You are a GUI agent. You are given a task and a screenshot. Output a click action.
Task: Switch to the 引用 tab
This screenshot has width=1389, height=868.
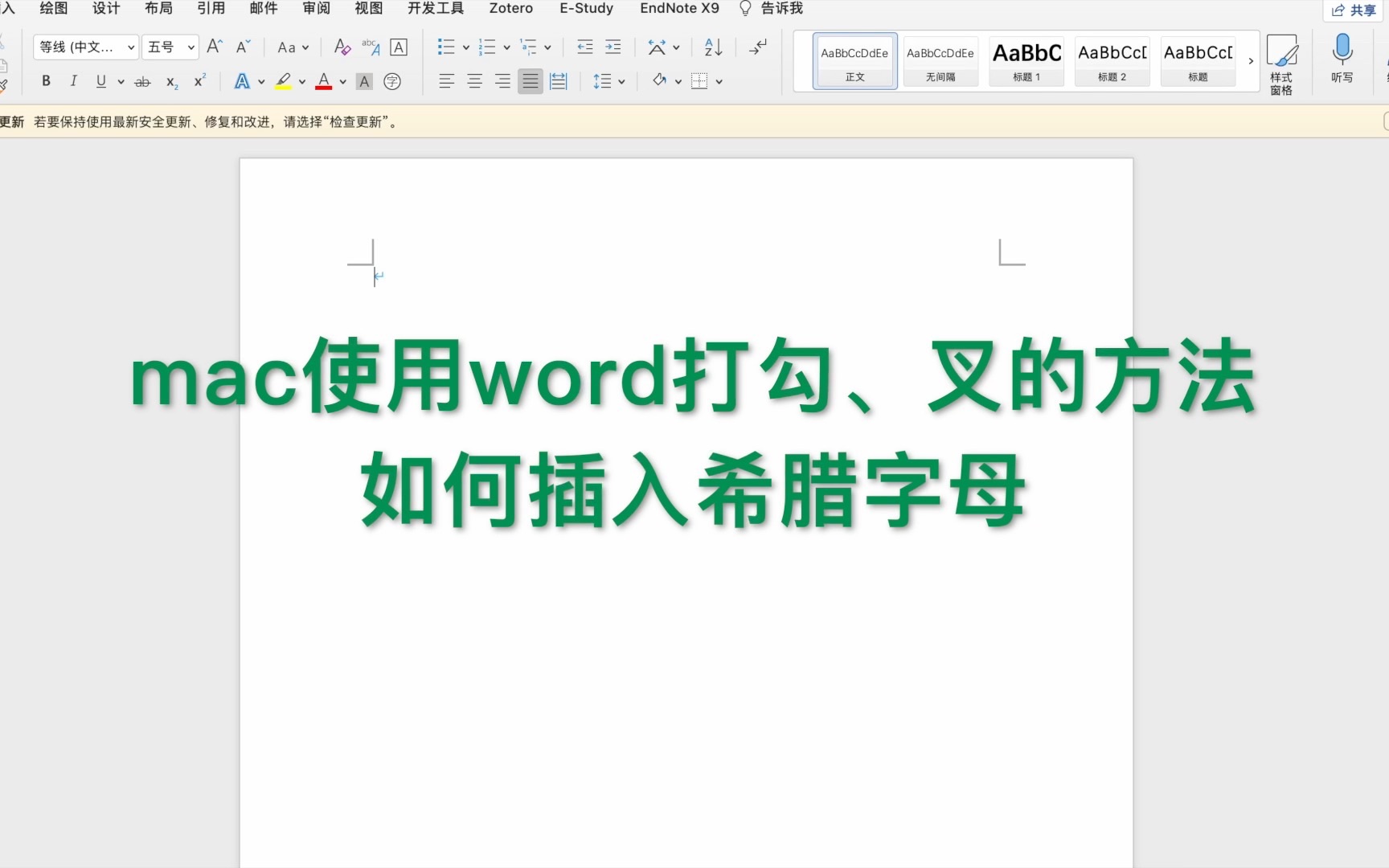coord(211,8)
